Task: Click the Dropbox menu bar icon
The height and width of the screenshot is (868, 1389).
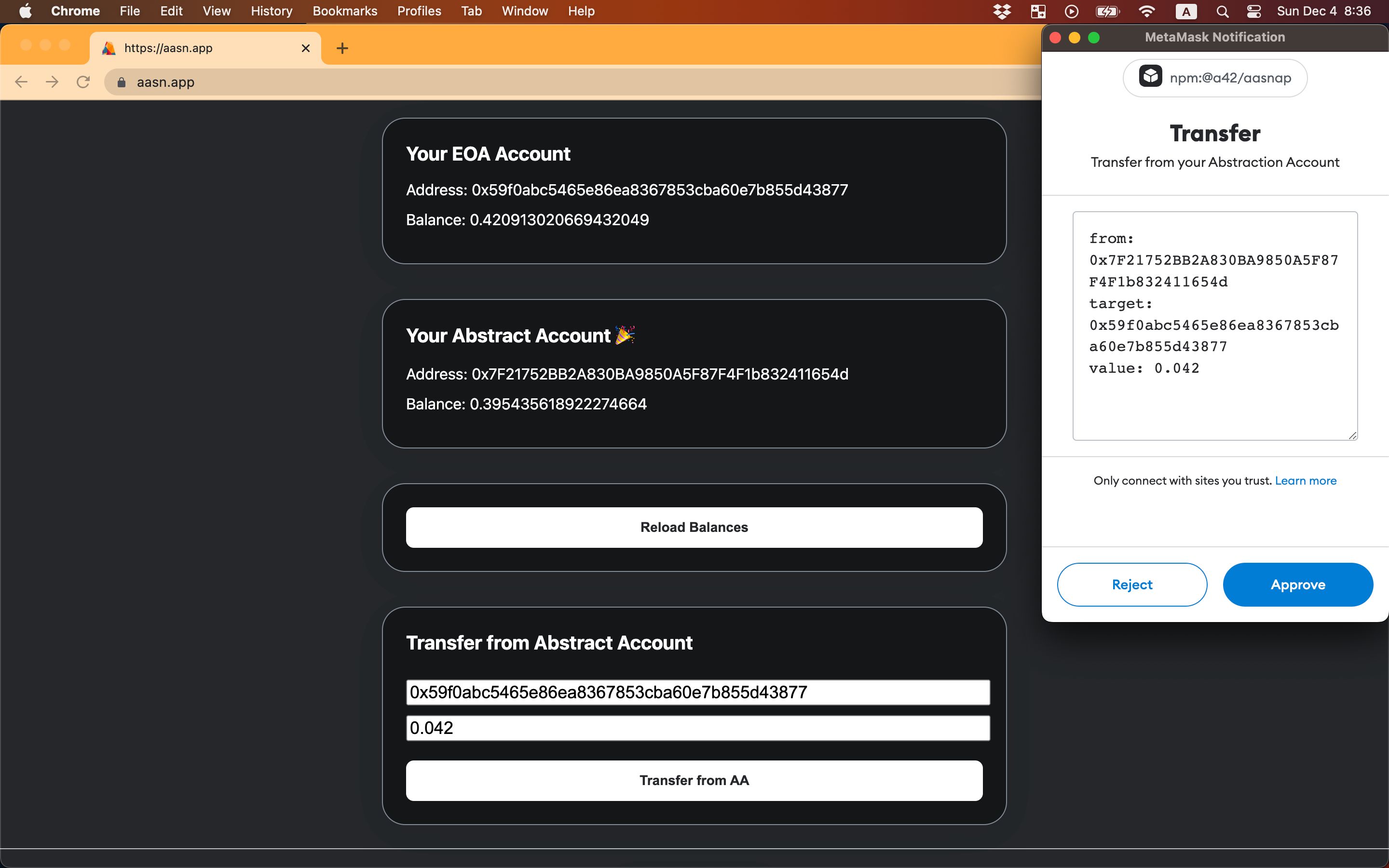Action: click(1002, 12)
